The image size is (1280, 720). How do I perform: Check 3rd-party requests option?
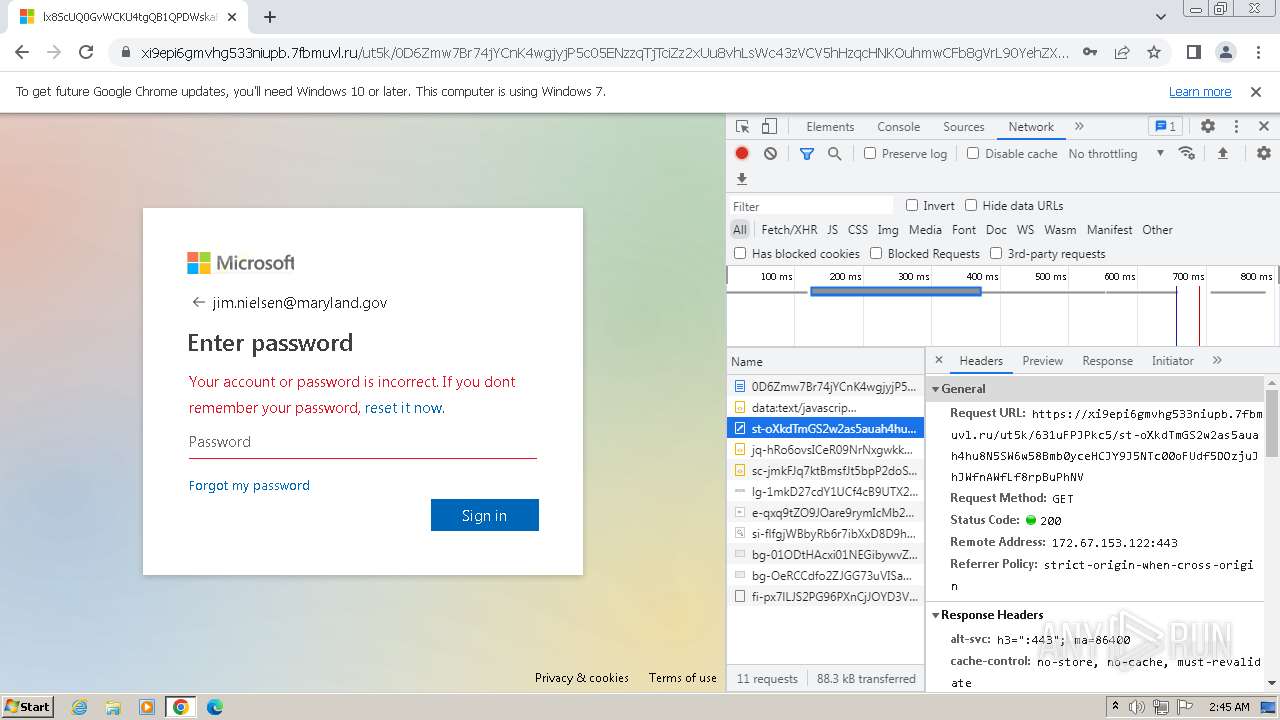(996, 253)
